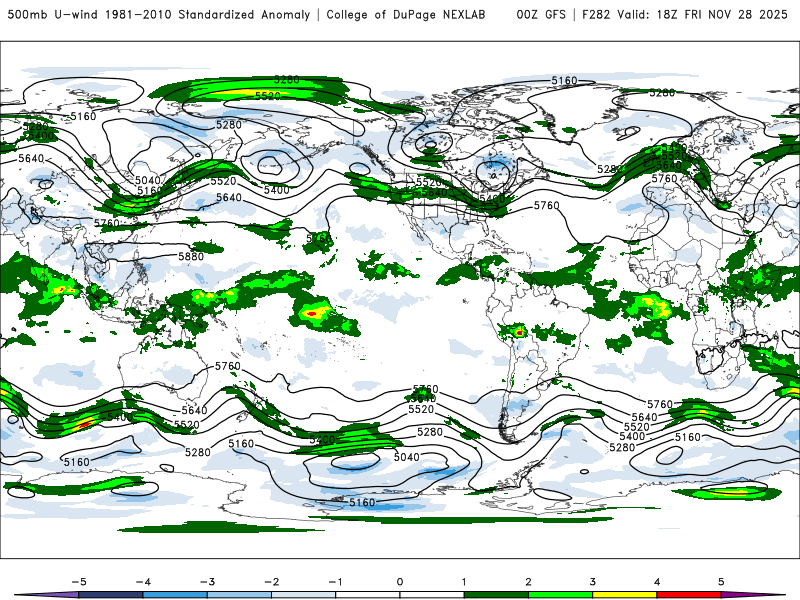Select the light blue swatch between -3 and -2
Screen dimensions: 800x600
point(239,595)
